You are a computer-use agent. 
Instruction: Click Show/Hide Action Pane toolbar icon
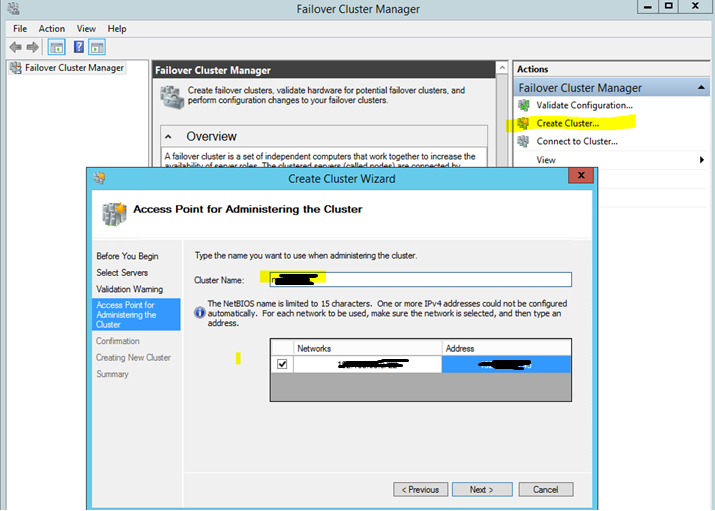[97, 47]
